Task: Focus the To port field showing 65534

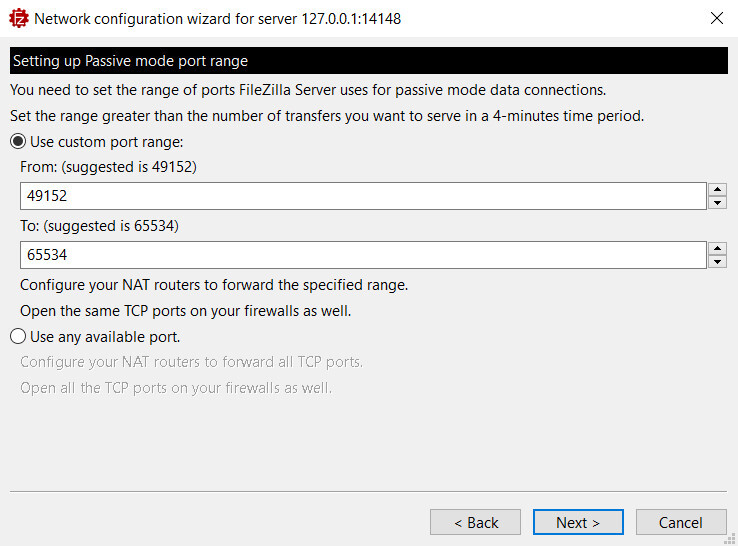Action: (x=363, y=255)
